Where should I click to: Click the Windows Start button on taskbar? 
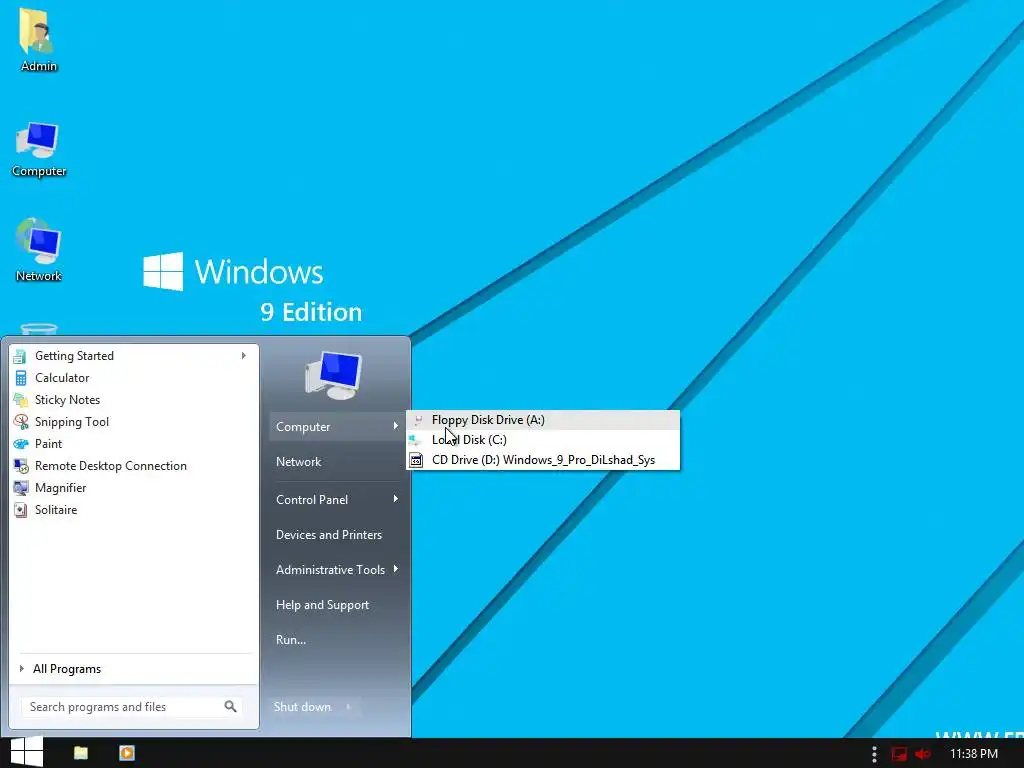[27, 752]
